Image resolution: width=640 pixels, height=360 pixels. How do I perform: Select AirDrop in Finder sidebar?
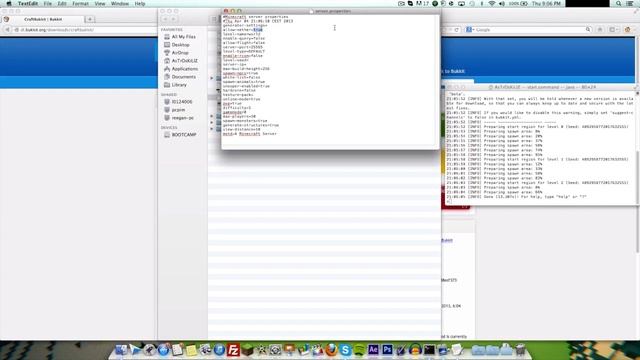(x=180, y=53)
